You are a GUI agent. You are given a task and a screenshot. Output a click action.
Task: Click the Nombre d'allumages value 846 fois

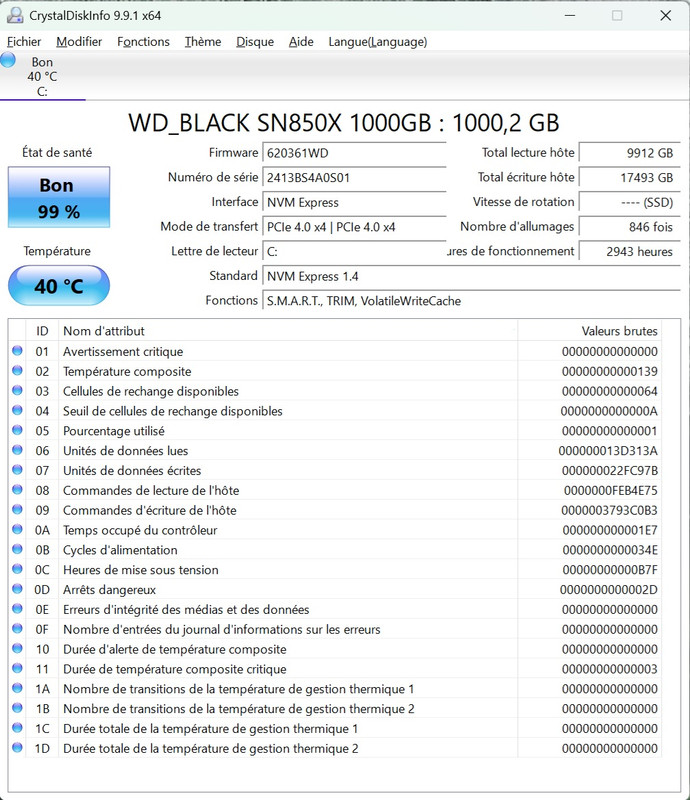click(630, 227)
